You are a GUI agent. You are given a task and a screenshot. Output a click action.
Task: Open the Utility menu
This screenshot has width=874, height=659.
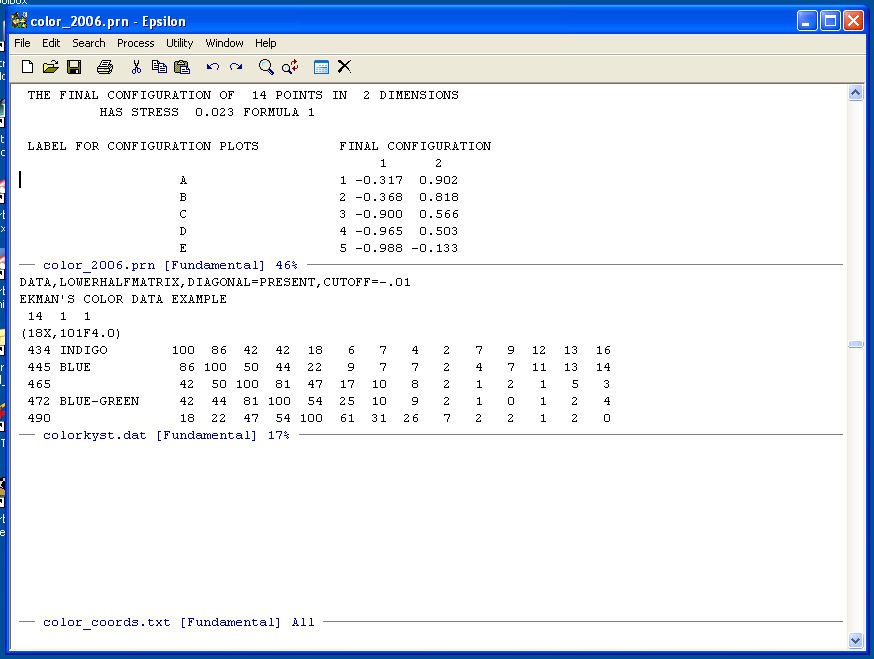[x=180, y=43]
